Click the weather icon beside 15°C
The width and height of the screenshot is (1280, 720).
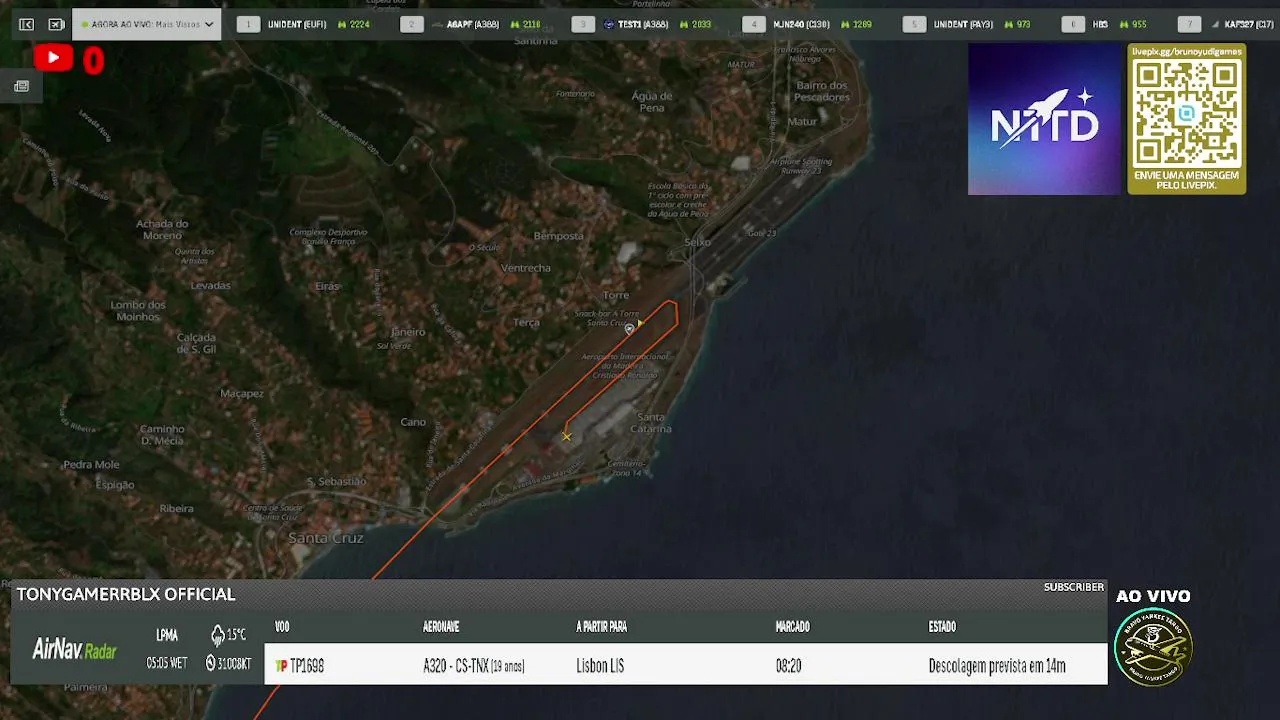coord(218,635)
